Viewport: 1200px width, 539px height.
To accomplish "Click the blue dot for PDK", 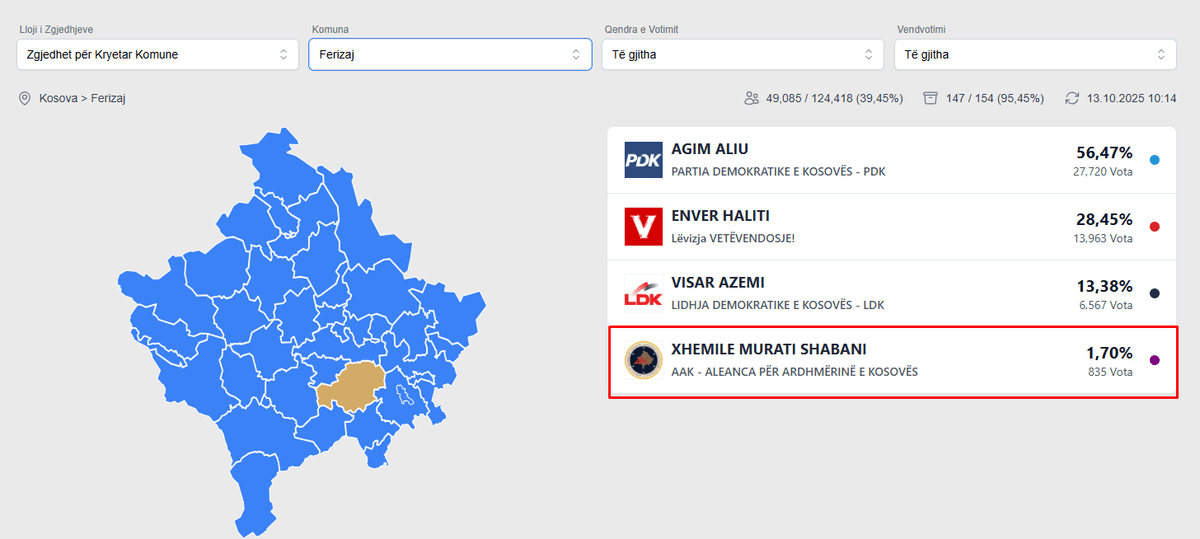I will click(1155, 160).
